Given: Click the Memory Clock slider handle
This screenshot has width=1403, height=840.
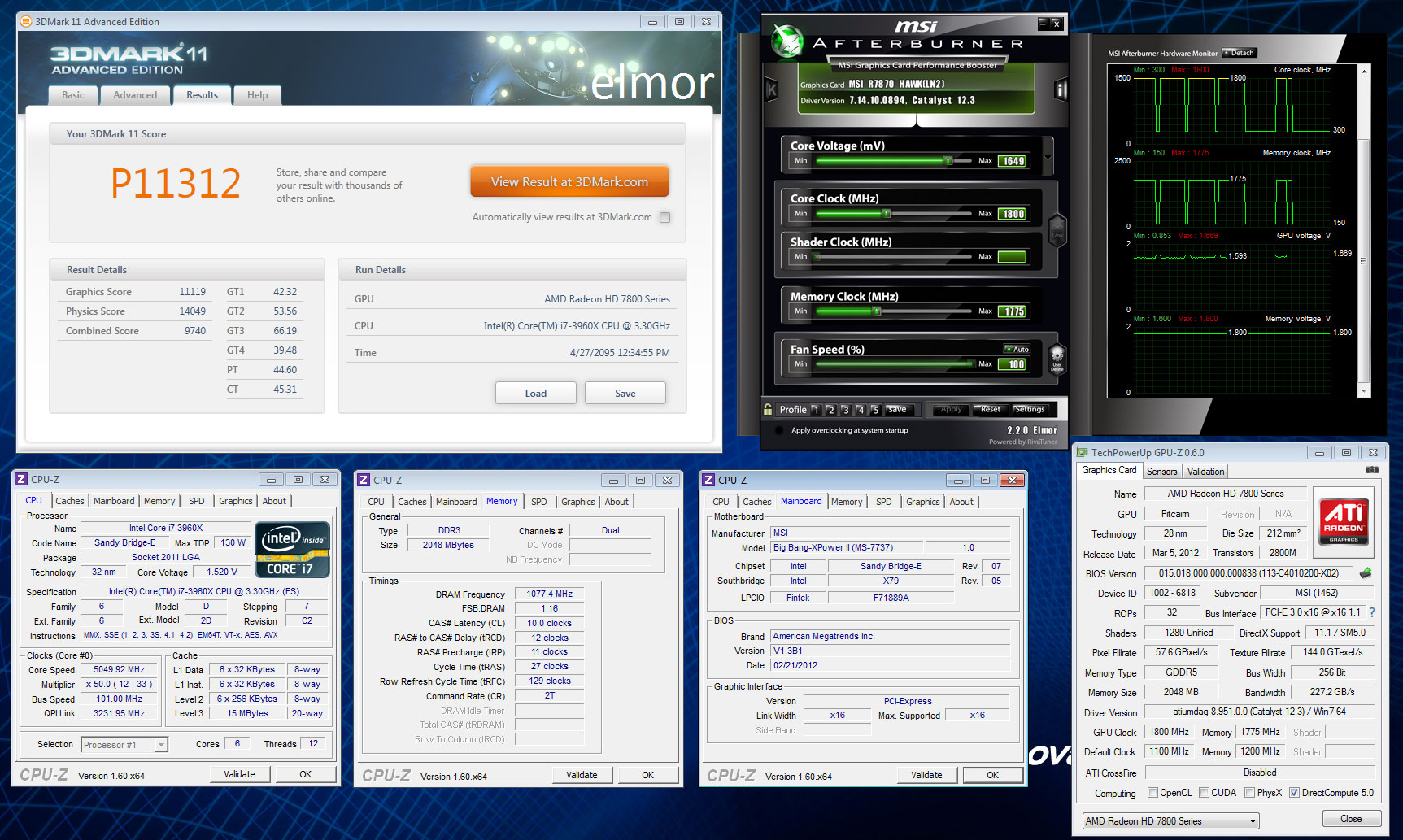Looking at the screenshot, I should click(x=876, y=311).
